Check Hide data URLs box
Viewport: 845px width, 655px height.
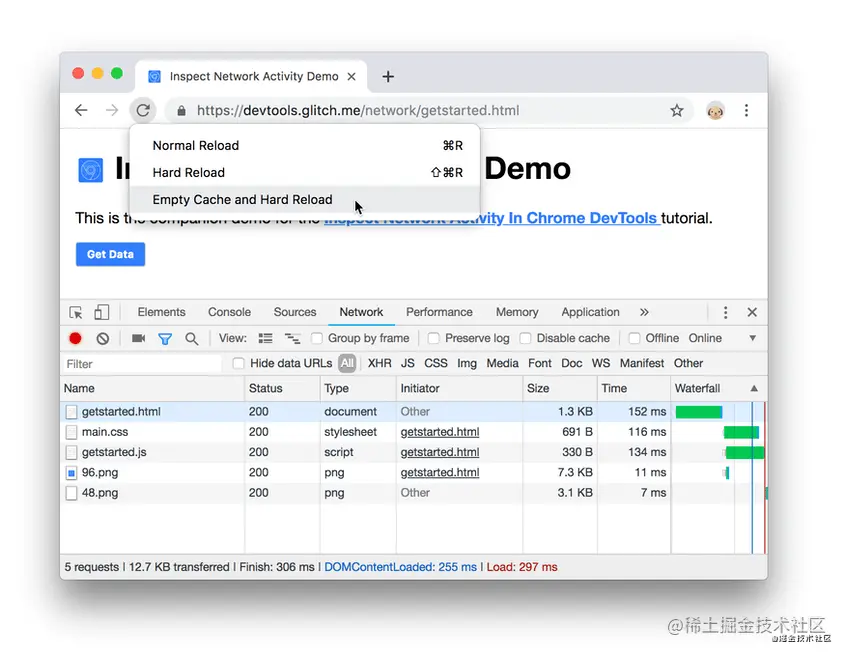(238, 363)
